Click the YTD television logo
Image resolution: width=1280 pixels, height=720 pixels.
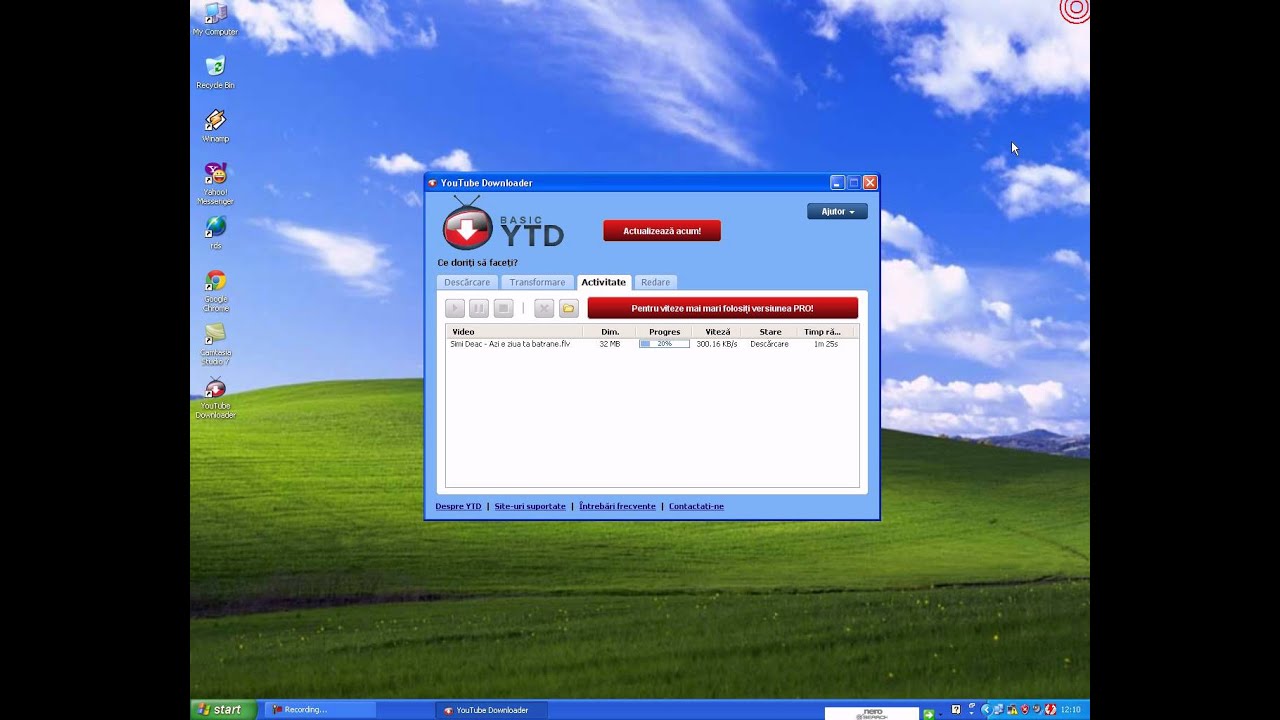click(x=467, y=224)
